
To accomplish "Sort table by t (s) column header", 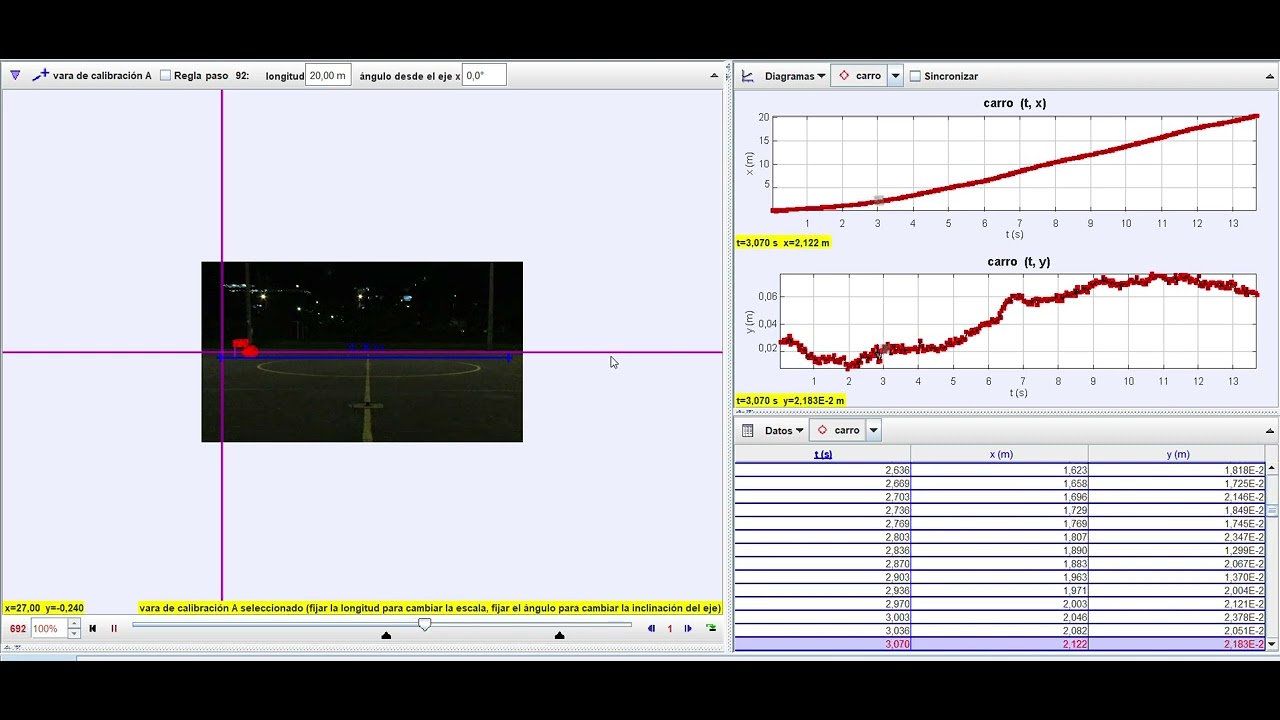I will tap(822, 454).
